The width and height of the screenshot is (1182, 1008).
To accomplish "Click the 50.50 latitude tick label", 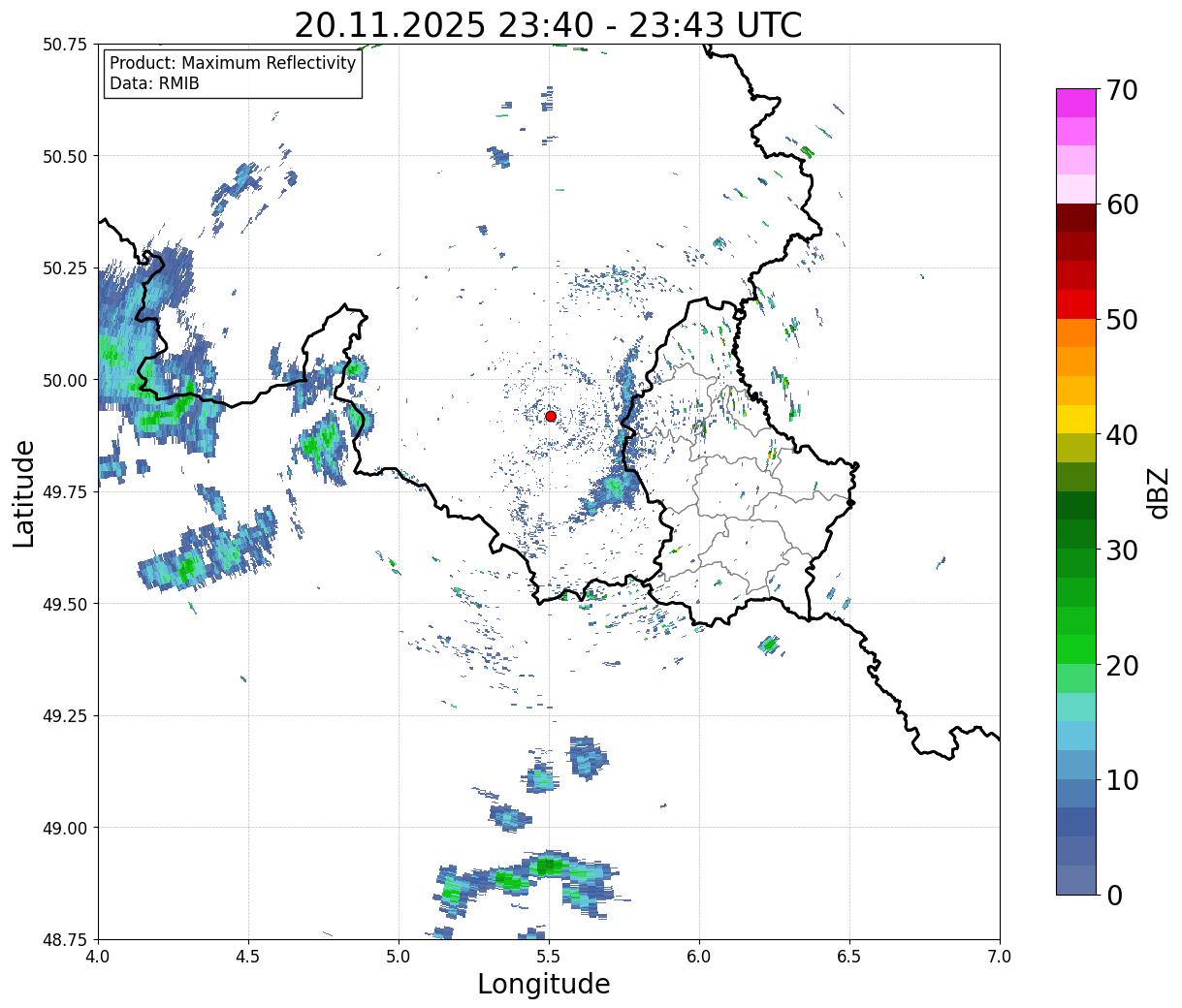I will pos(66,156).
